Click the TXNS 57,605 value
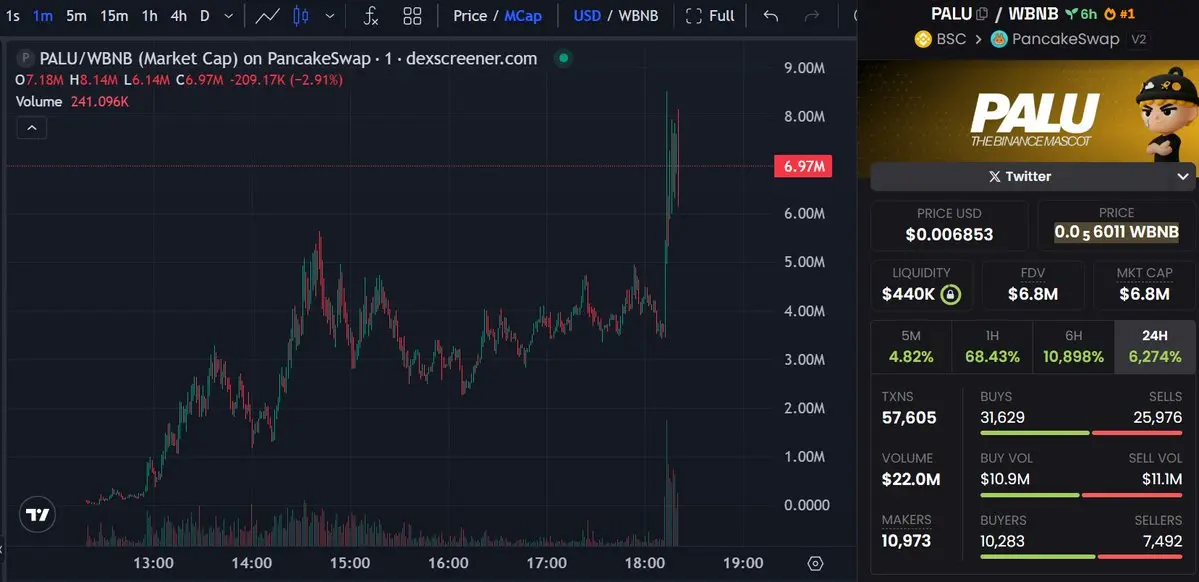The image size is (1199, 582). [x=908, y=418]
